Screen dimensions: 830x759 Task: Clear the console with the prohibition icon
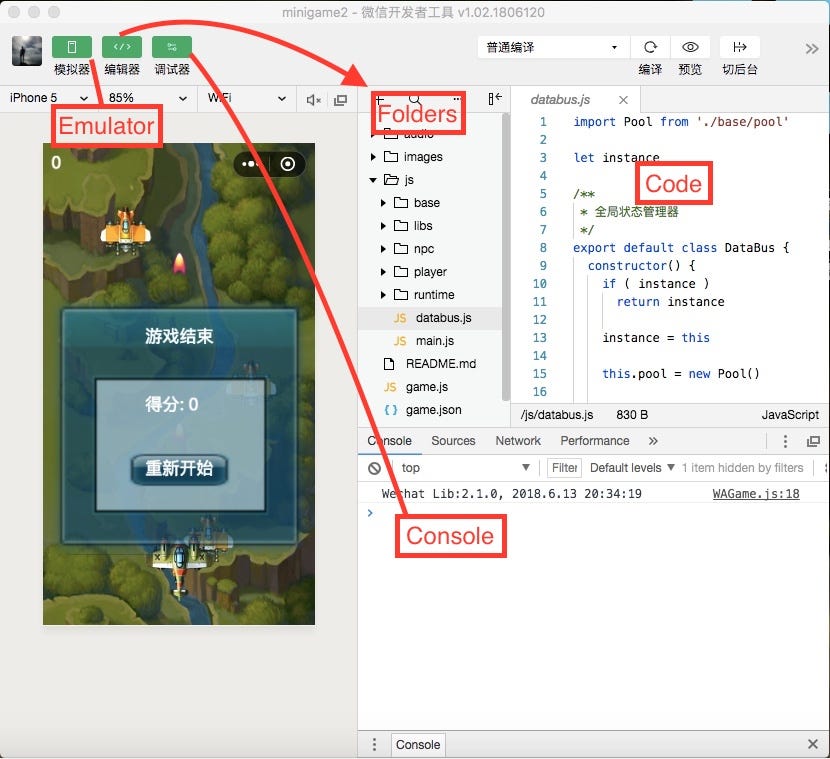[x=372, y=467]
